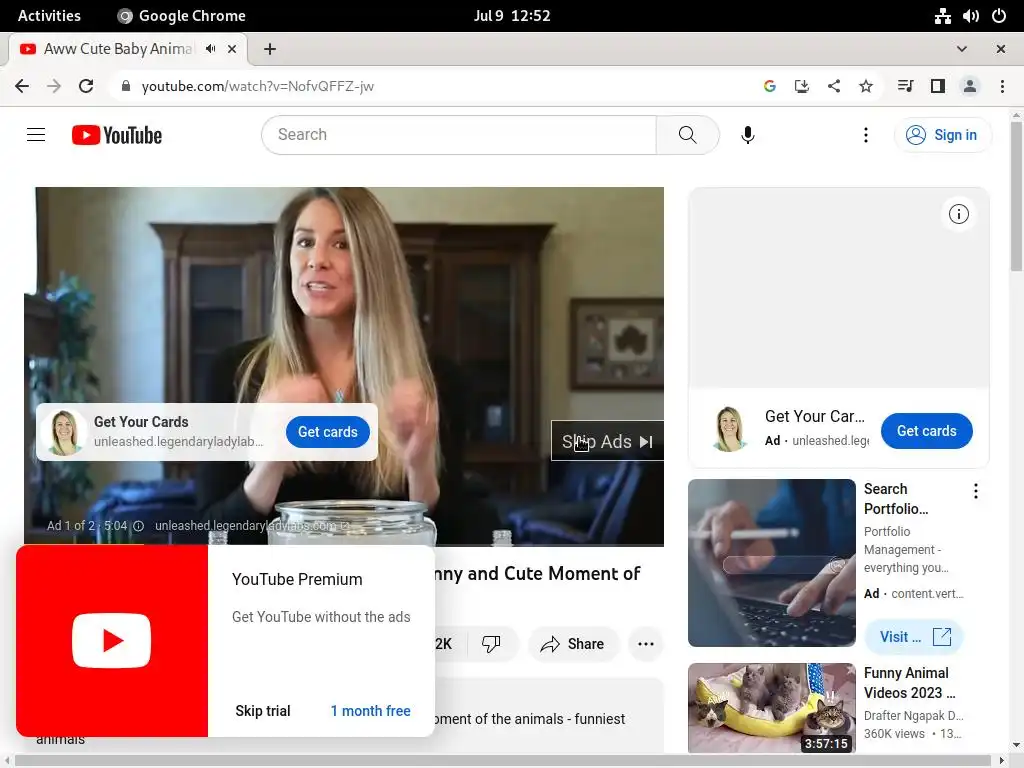Click Funny Animal Videos 2023 title
Viewport: 1024px width, 768px height.
point(910,682)
